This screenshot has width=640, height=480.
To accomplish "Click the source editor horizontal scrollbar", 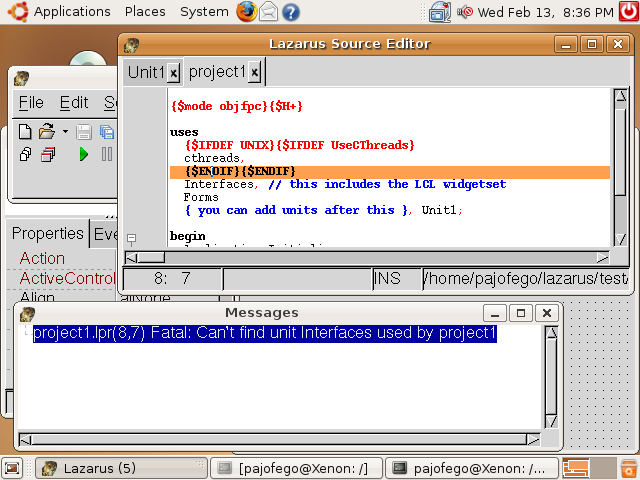I will tap(380, 257).
